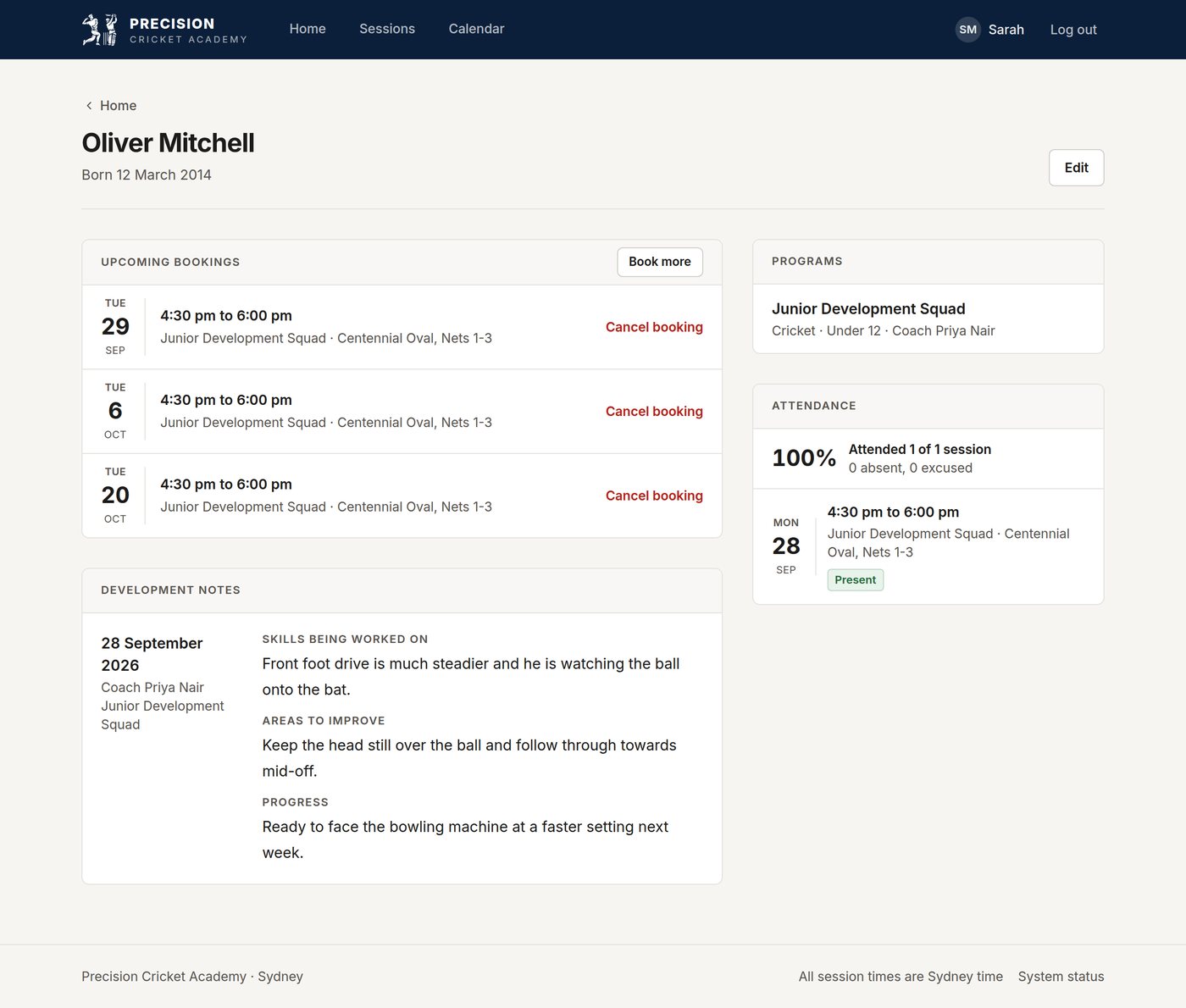The height and width of the screenshot is (1008, 1186).
Task: Click the 29 Sep booking date block
Action: tap(115, 327)
